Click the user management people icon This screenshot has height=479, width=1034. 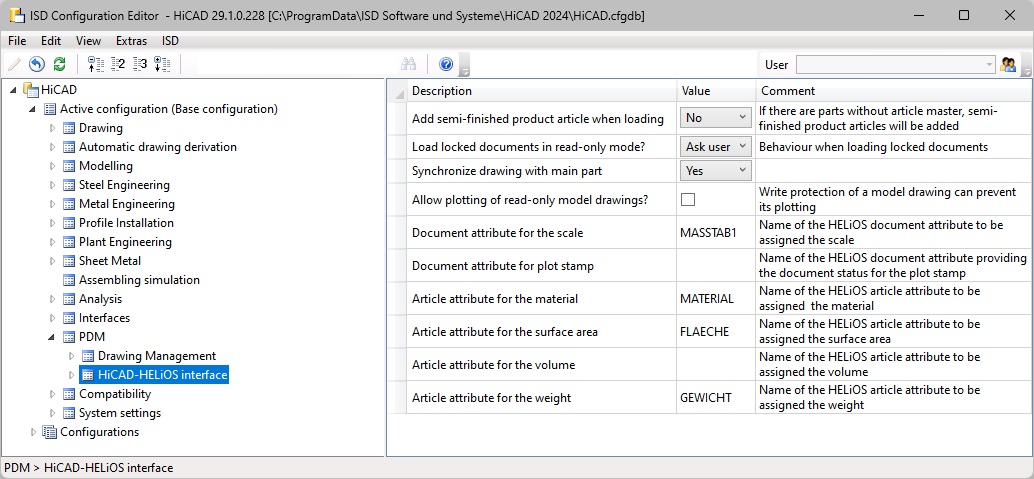pos(1008,65)
